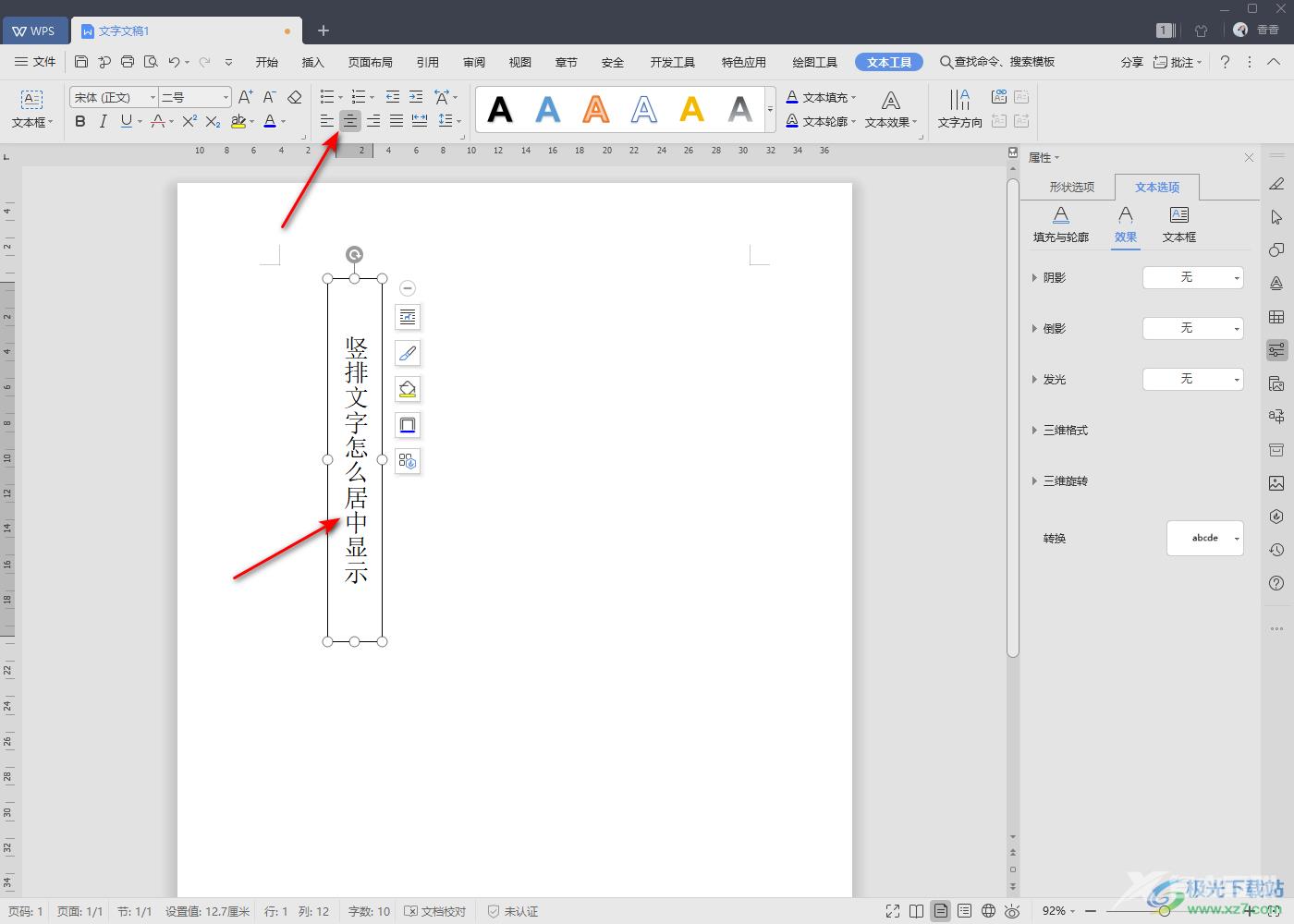
Task: Justify the paragraph text
Action: tap(397, 121)
